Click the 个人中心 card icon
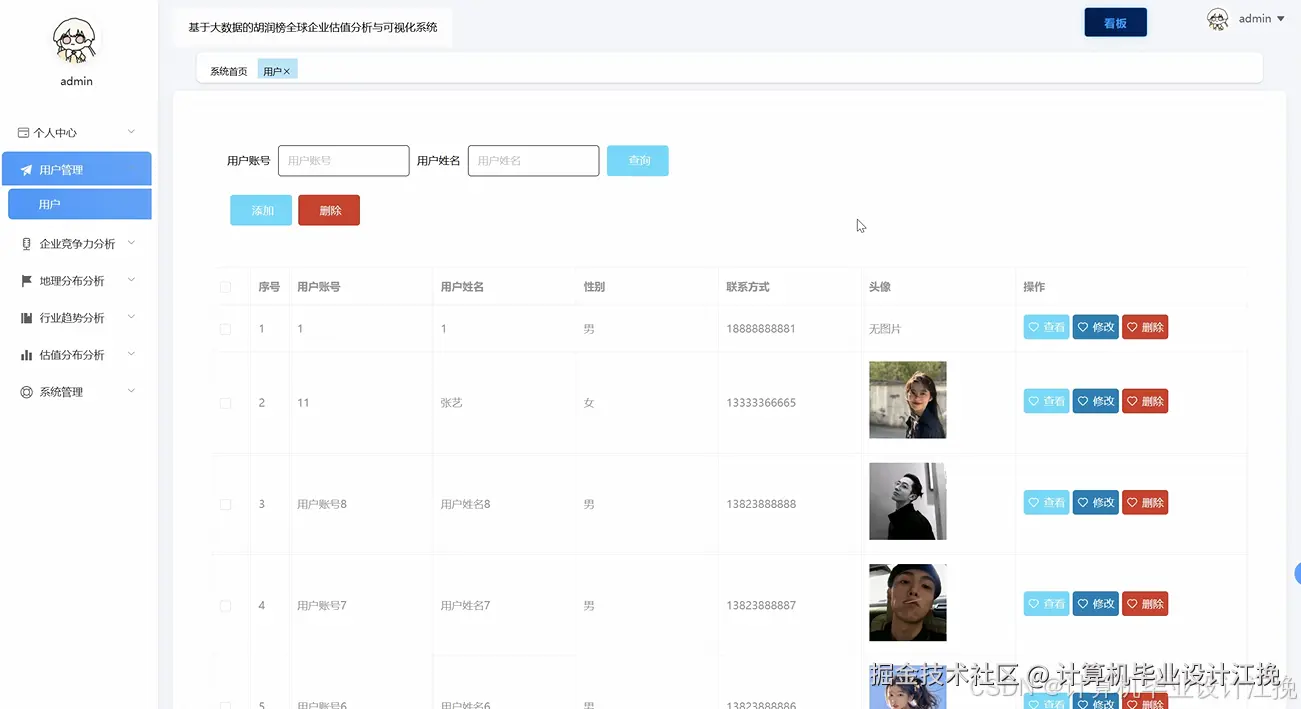The image size is (1301, 709). (24, 132)
